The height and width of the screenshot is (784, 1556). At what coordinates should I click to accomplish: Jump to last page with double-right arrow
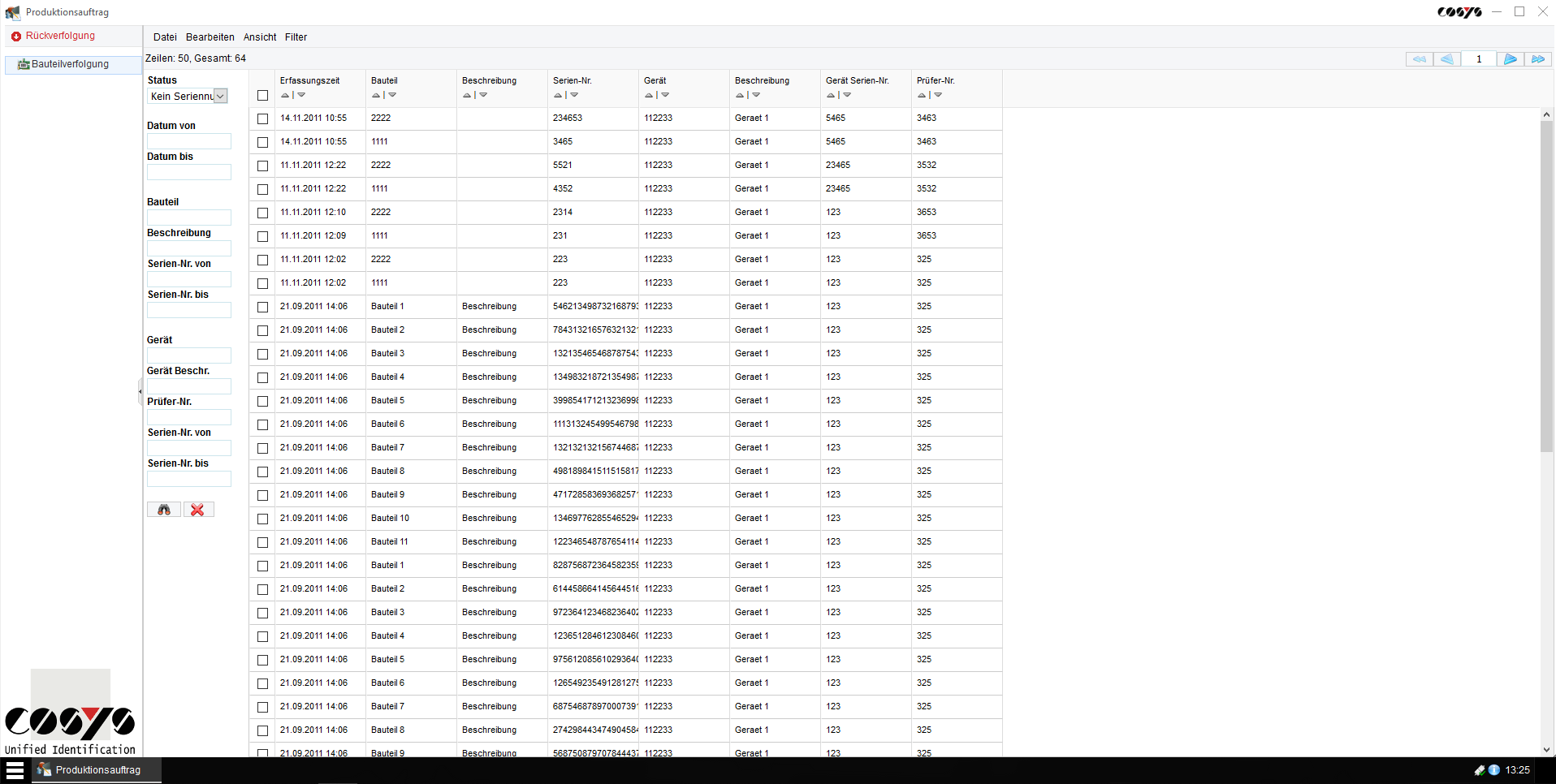tap(1538, 58)
